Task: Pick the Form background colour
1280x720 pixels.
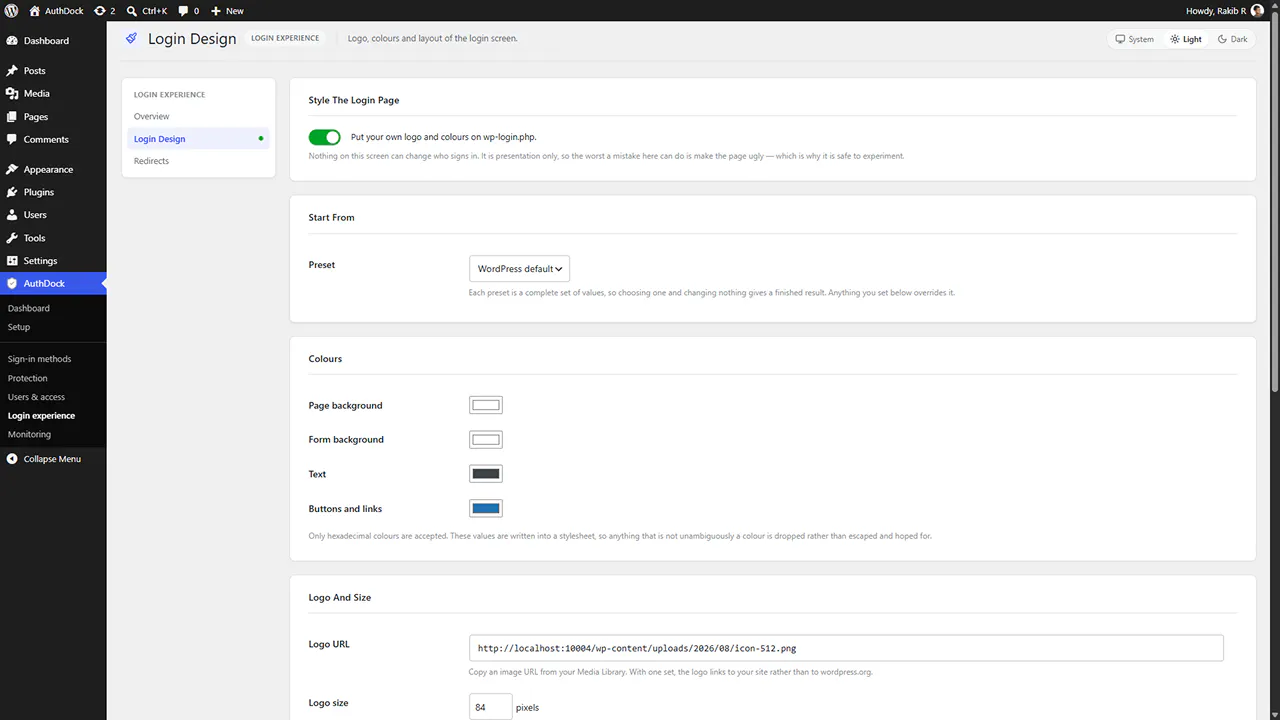Action: [486, 440]
